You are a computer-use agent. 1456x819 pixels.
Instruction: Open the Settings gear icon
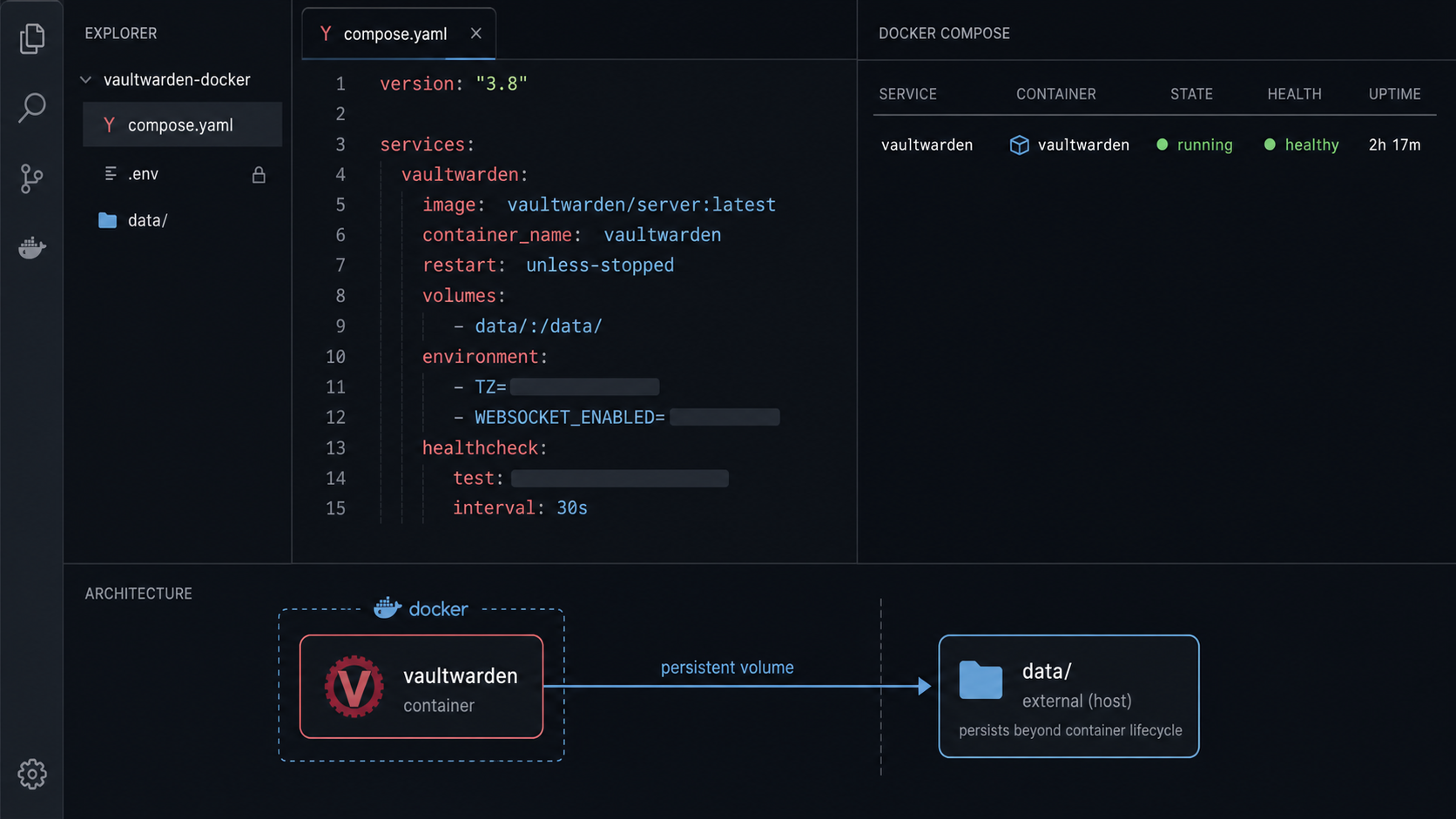click(32, 774)
